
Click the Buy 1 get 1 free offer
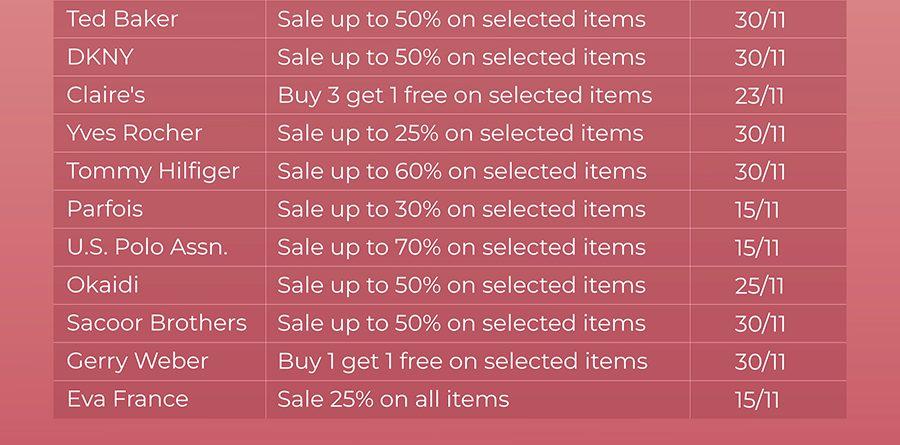463,362
